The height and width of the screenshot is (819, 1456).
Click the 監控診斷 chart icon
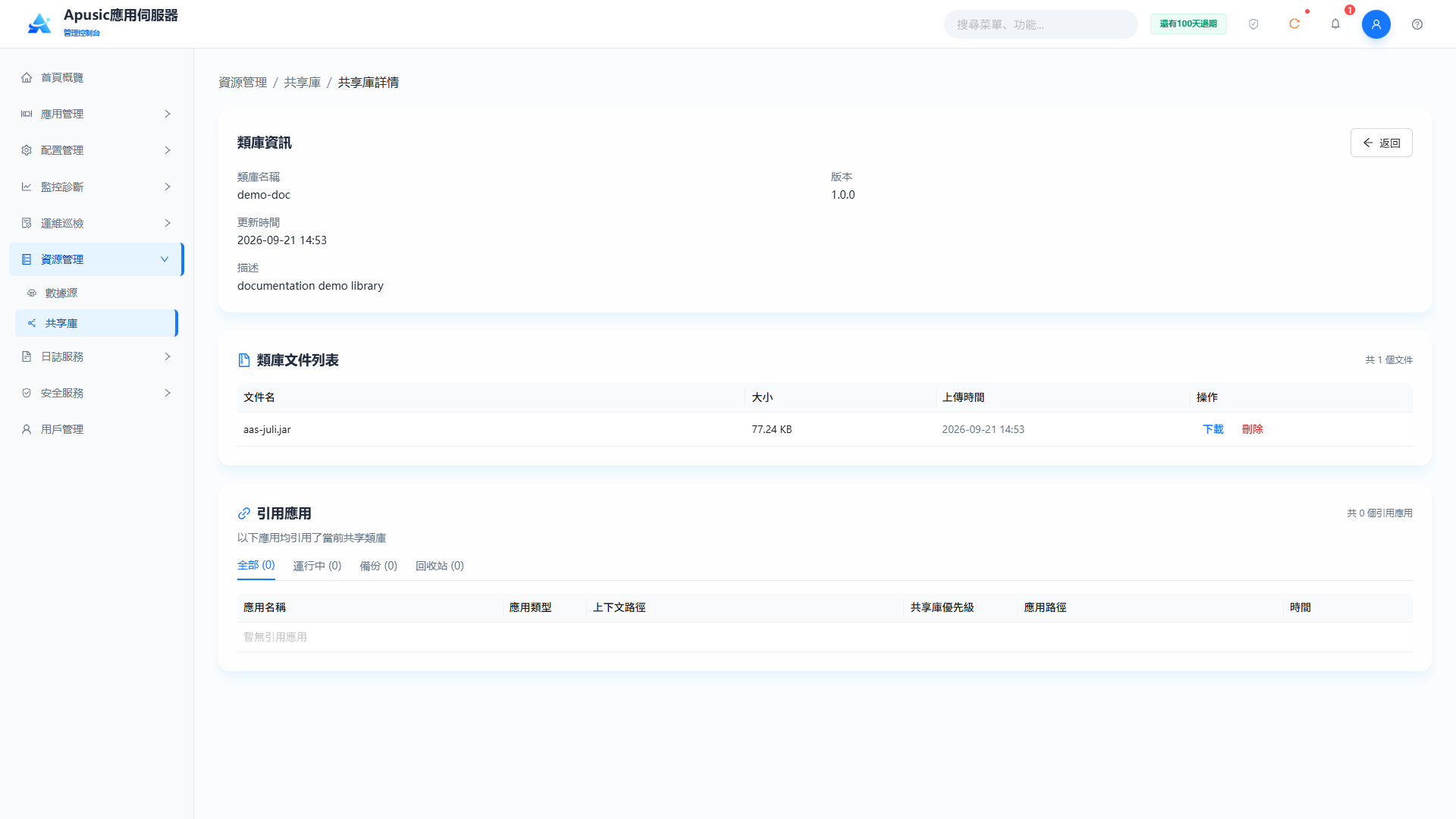[27, 187]
